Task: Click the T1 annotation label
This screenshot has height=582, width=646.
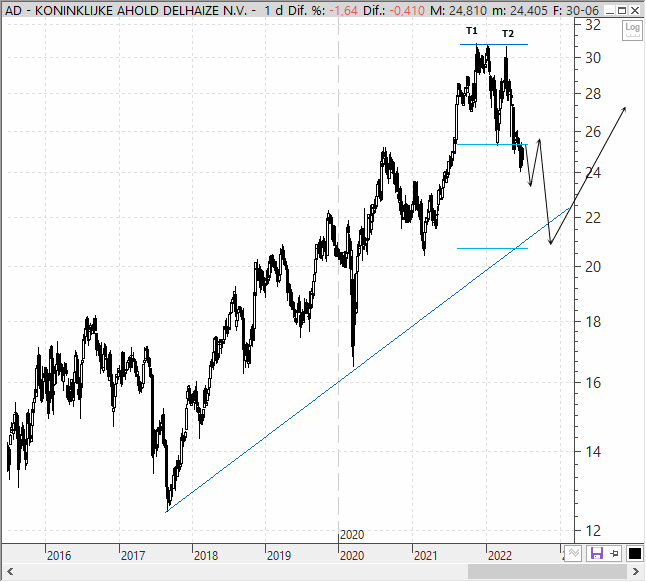Action: [472, 31]
